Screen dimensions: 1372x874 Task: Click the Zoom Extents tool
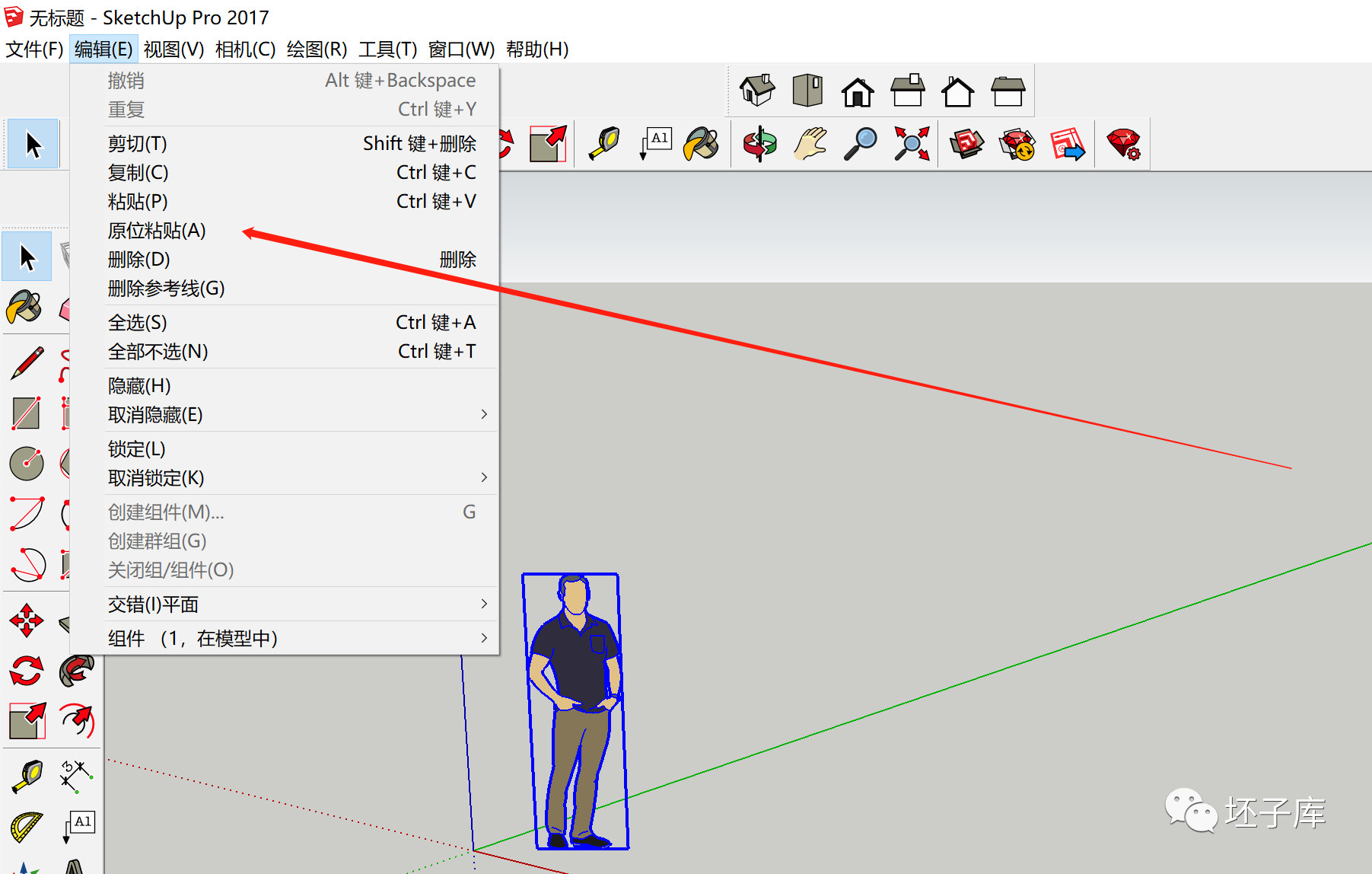912,144
